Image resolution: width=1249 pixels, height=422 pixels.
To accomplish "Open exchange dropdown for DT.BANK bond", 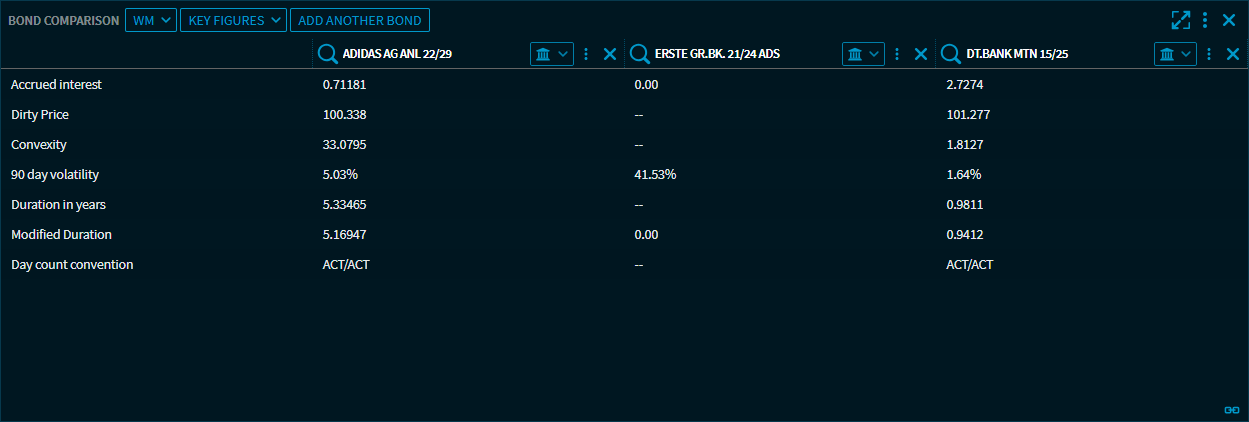I will (1176, 54).
